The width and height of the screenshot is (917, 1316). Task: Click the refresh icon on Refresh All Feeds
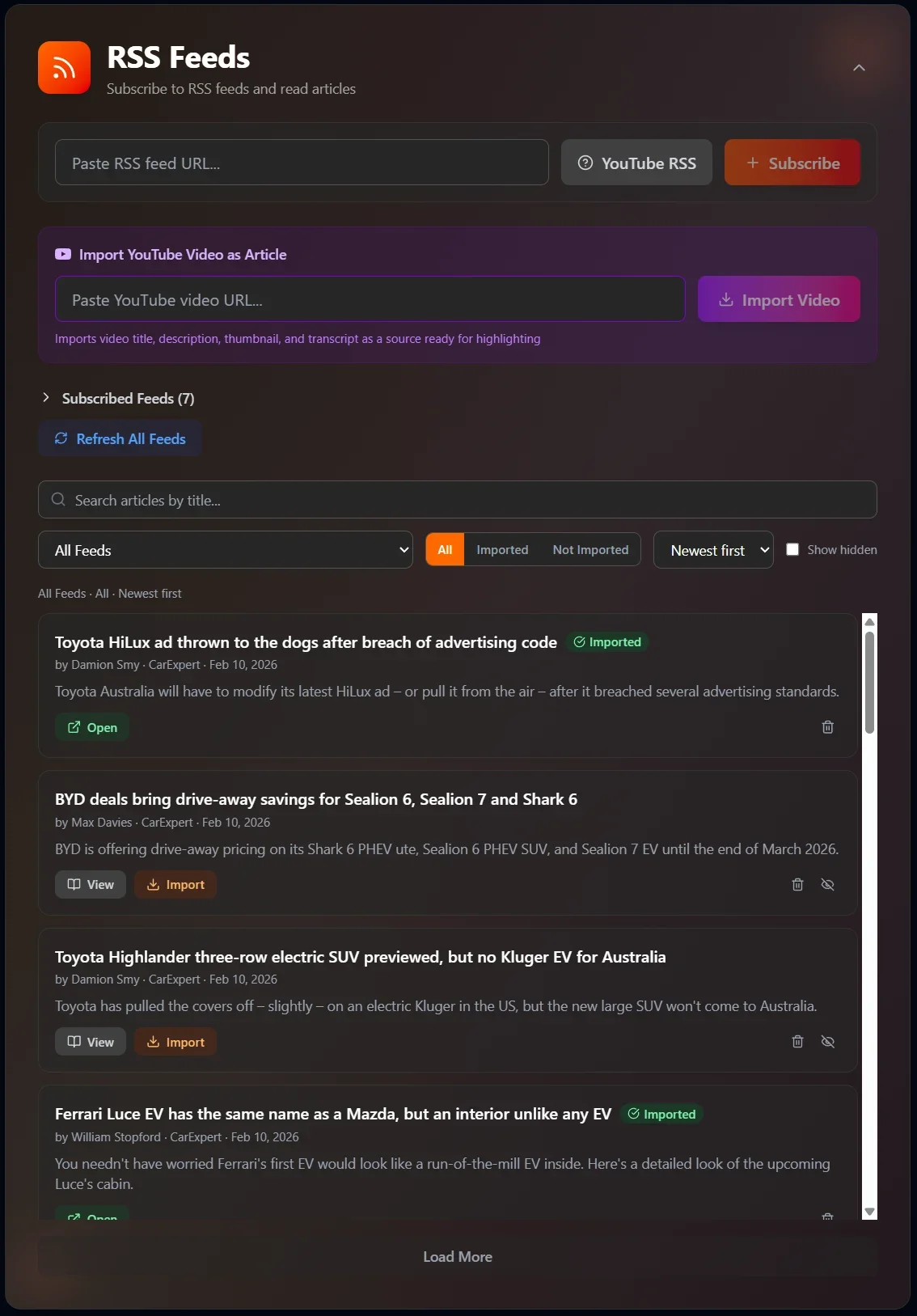(61, 438)
